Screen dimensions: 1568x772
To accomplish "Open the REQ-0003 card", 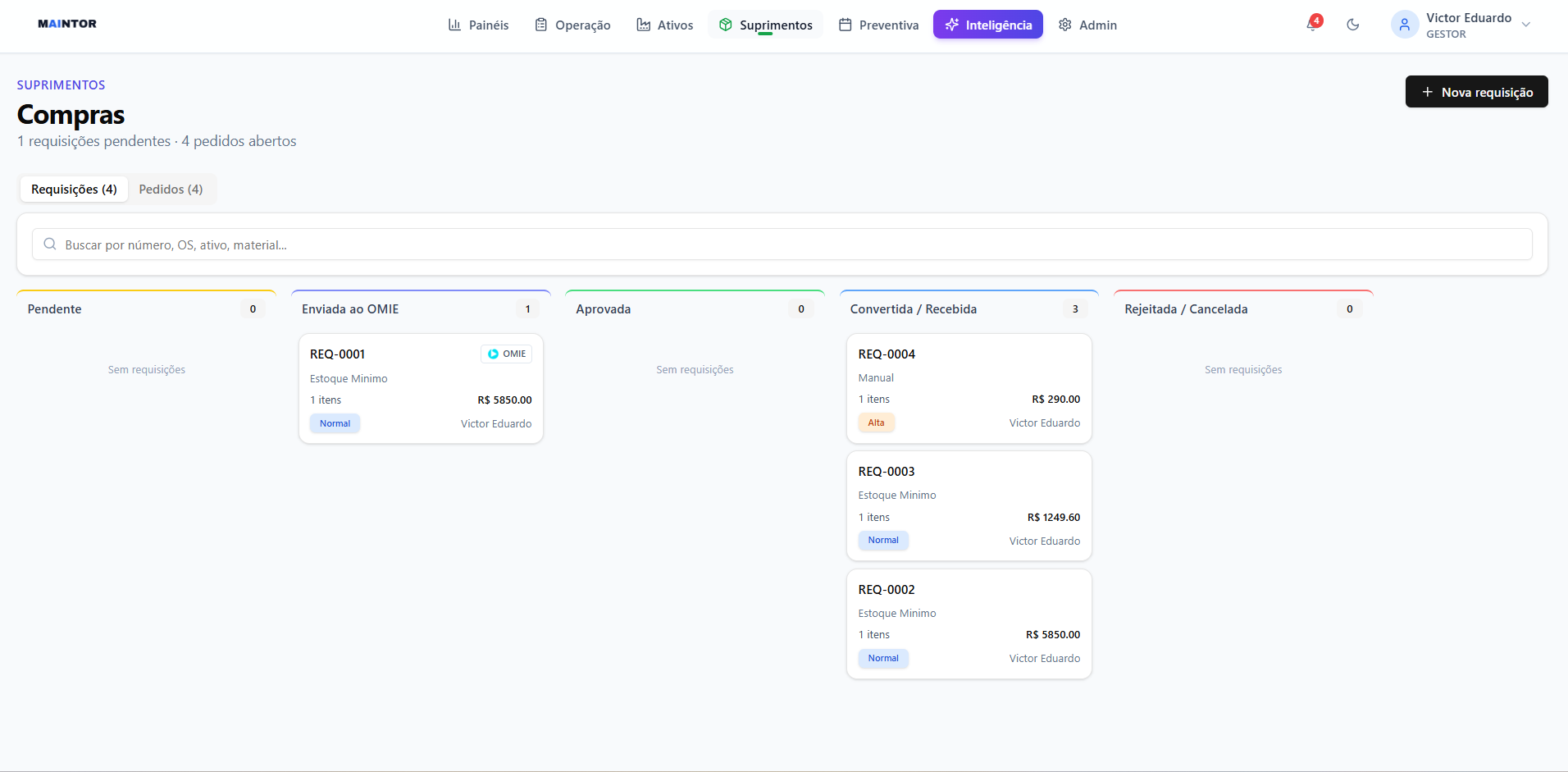I will pyautogui.click(x=969, y=506).
